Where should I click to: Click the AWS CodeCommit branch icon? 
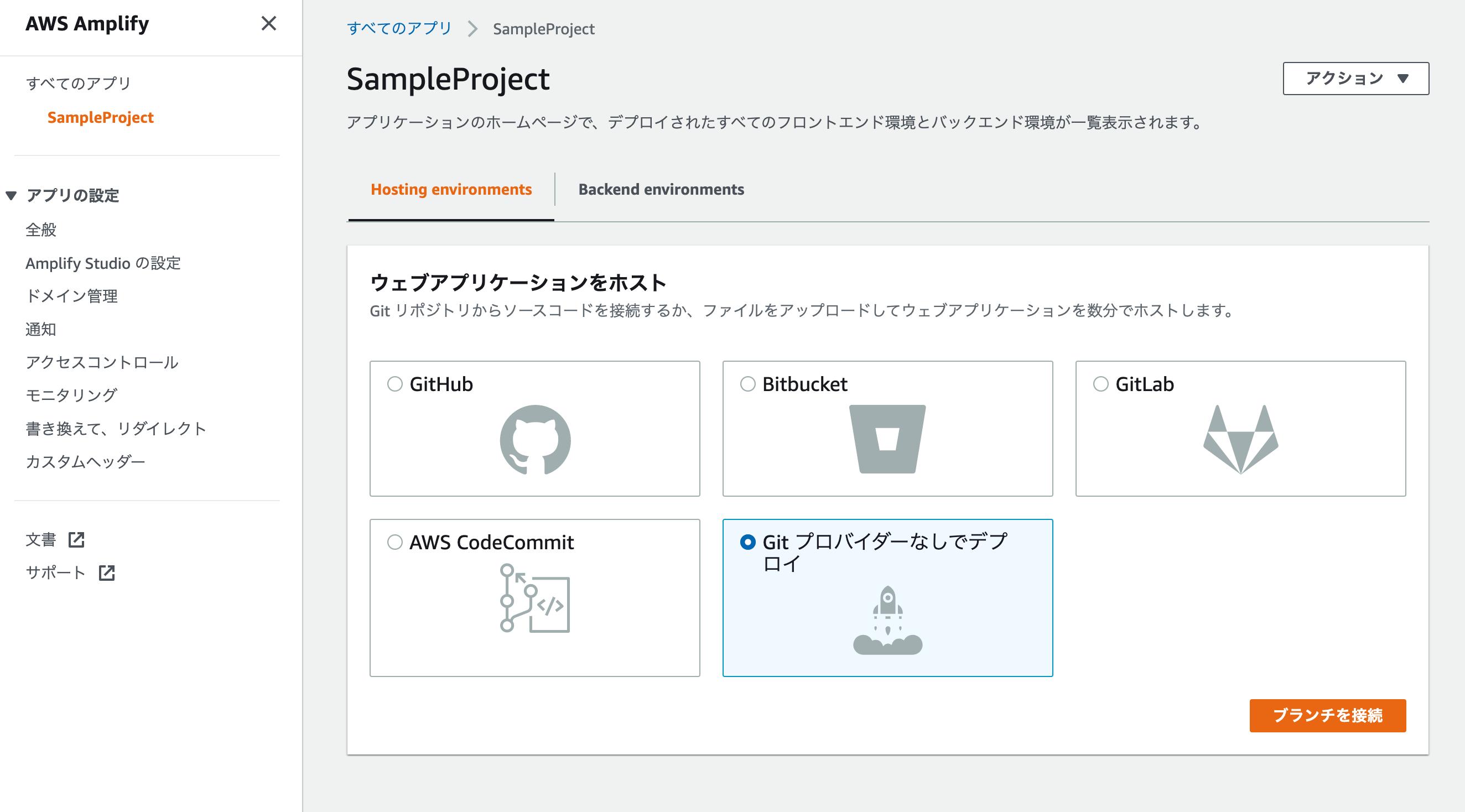[534, 597]
